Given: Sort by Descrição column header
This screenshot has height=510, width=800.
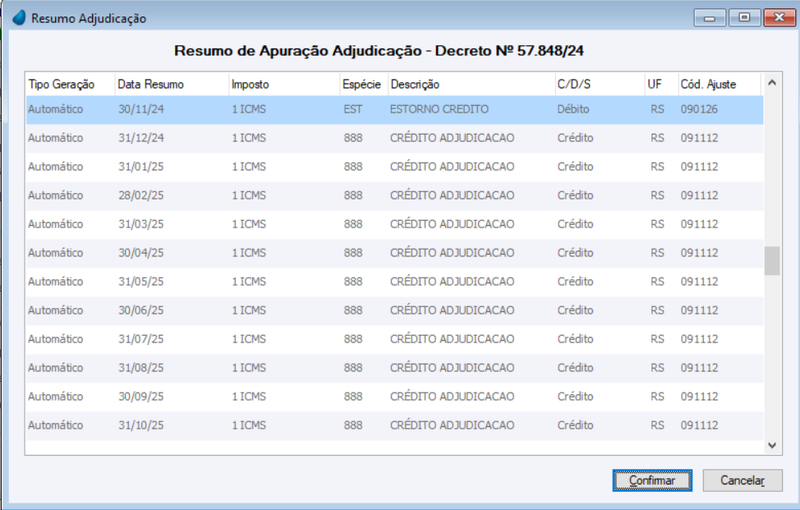Looking at the screenshot, I should coord(471,84).
